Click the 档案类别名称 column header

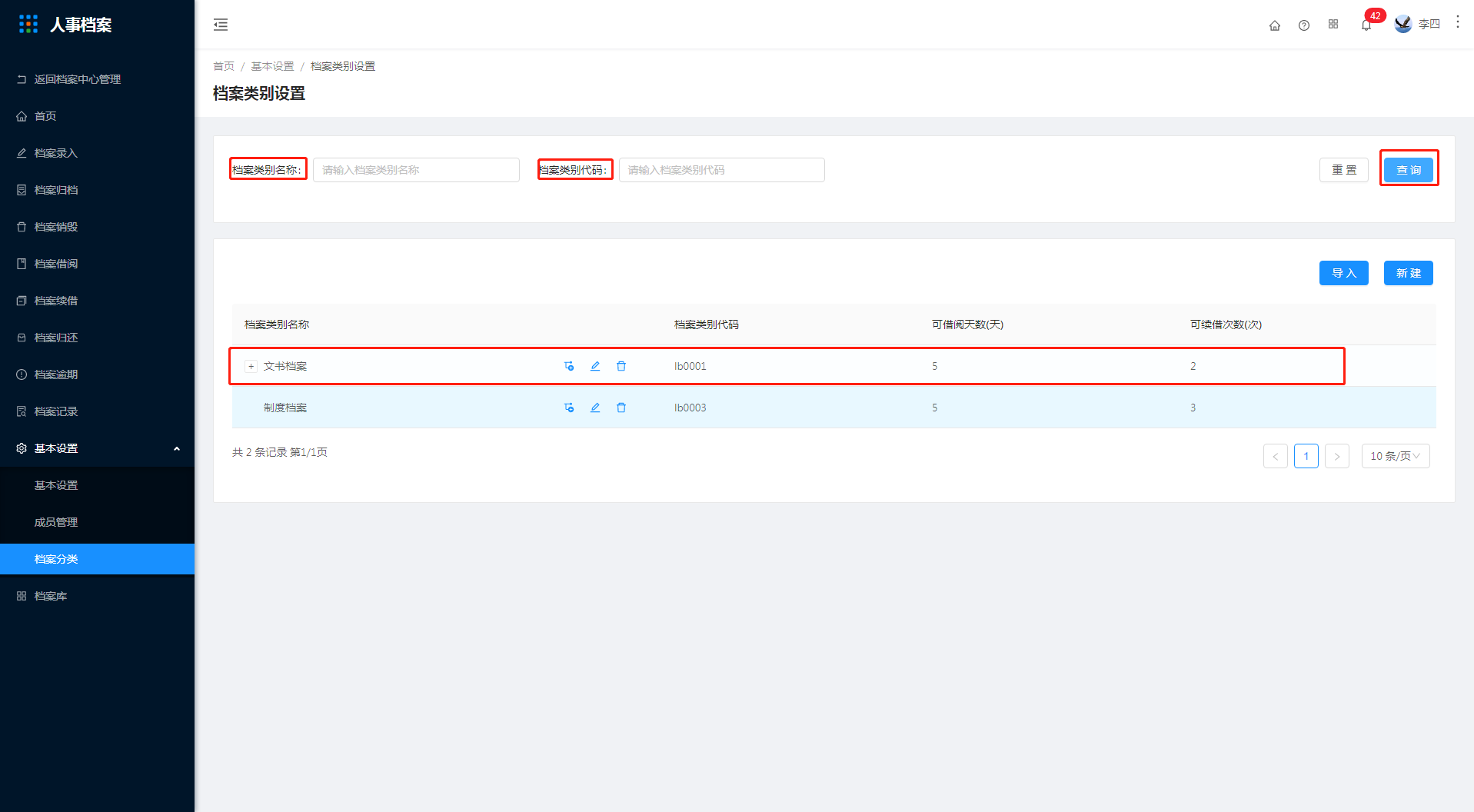pyautogui.click(x=277, y=324)
